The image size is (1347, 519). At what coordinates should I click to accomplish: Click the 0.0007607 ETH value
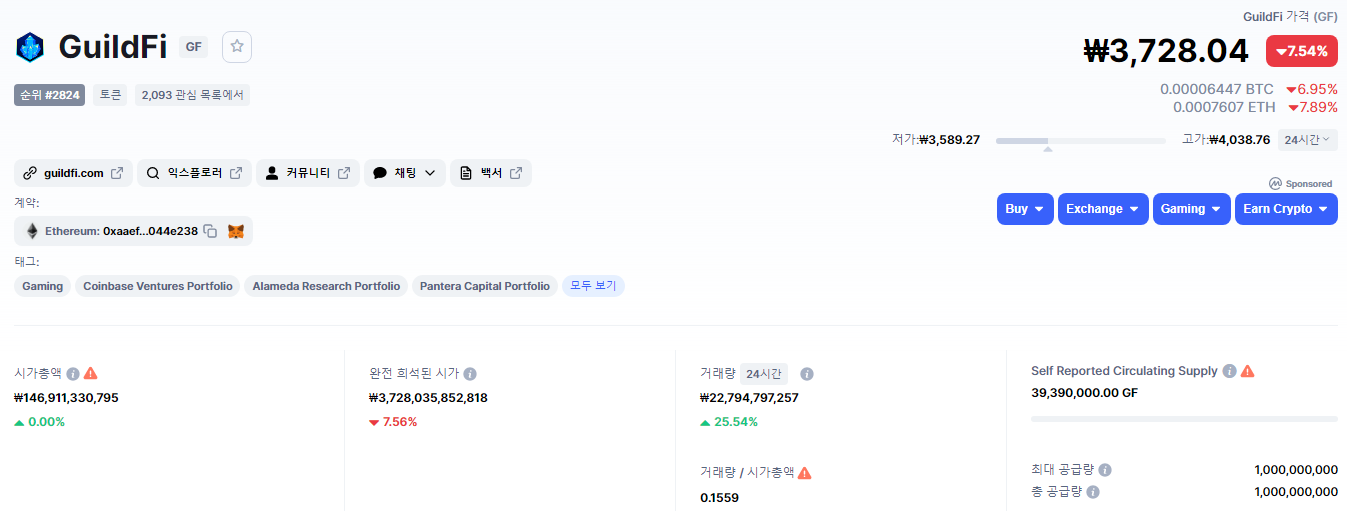coord(1224,107)
